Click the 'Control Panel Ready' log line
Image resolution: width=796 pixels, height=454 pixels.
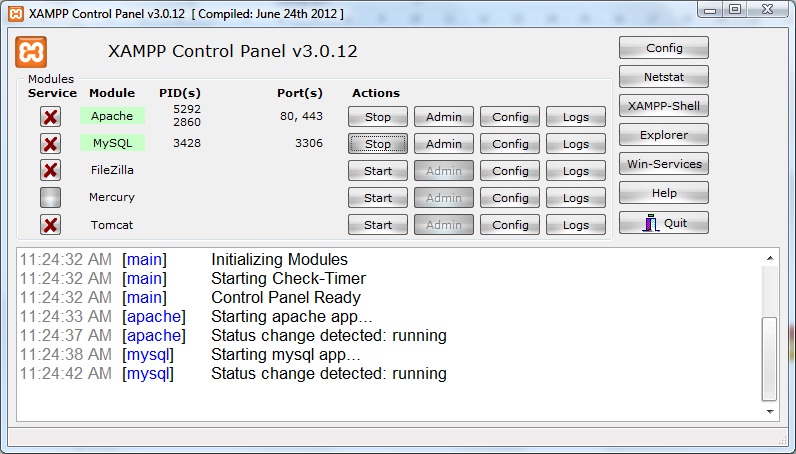(286, 298)
